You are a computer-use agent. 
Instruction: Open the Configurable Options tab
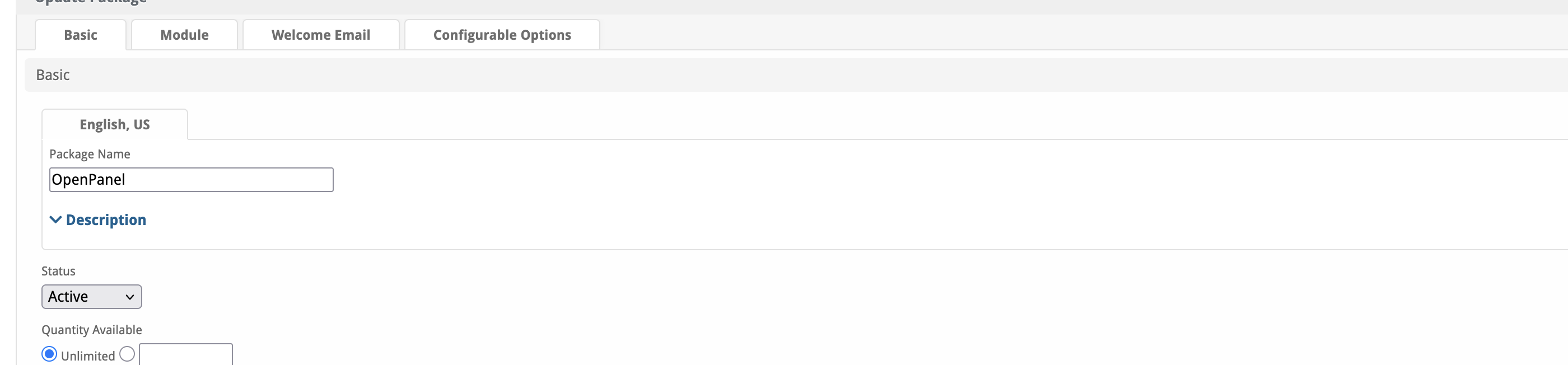coord(502,35)
